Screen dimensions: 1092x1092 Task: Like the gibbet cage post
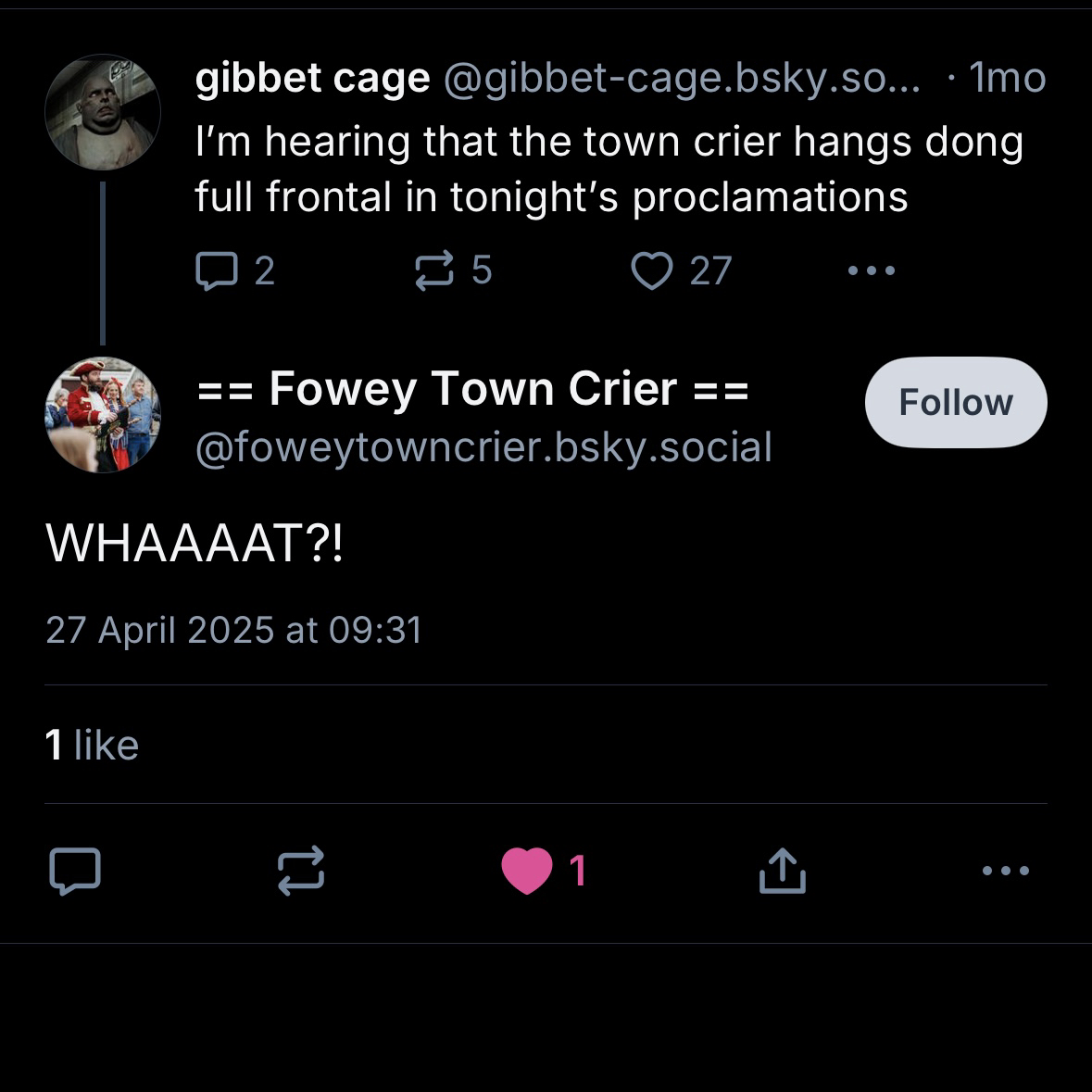coord(652,270)
